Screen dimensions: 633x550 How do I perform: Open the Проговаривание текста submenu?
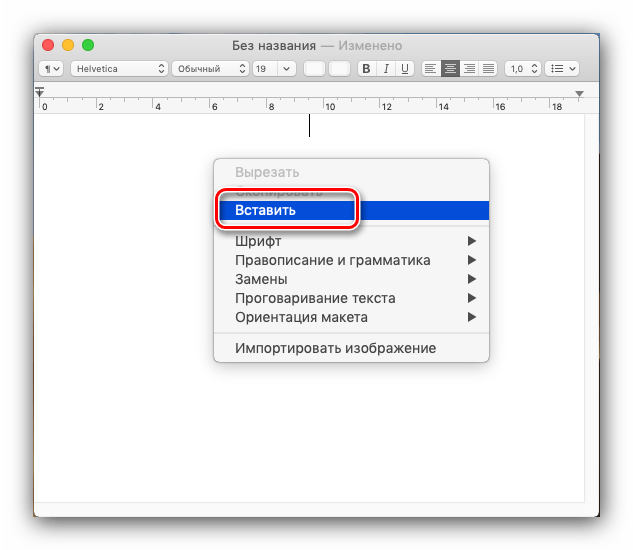351,298
